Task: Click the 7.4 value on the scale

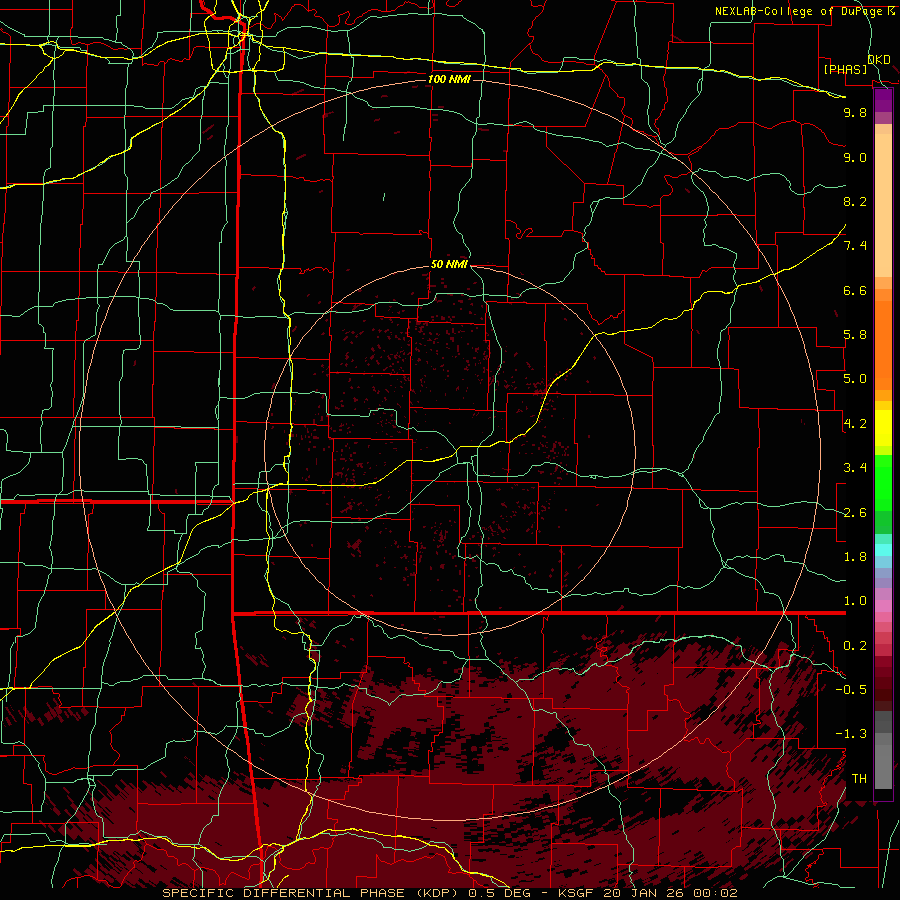Action: point(855,246)
